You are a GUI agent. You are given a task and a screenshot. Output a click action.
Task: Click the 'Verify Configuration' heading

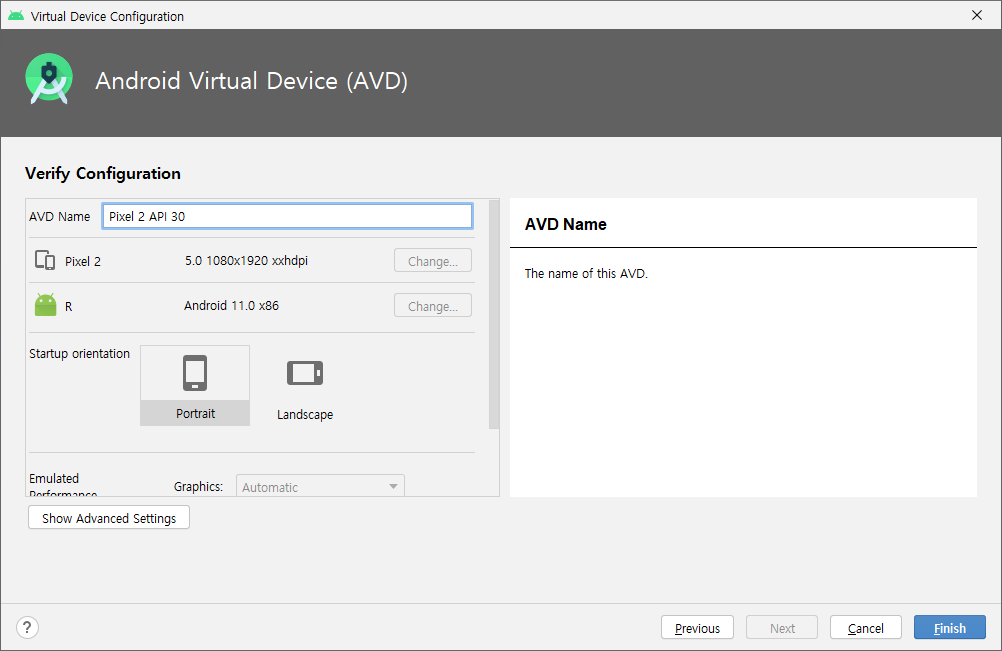(x=103, y=173)
